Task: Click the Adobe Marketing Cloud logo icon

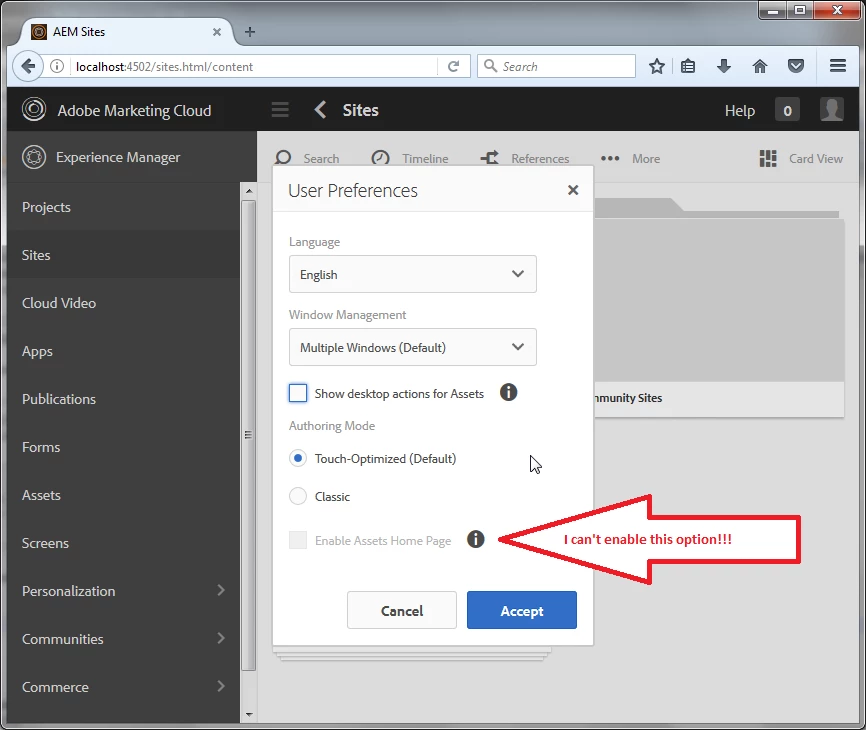Action: 34,109
